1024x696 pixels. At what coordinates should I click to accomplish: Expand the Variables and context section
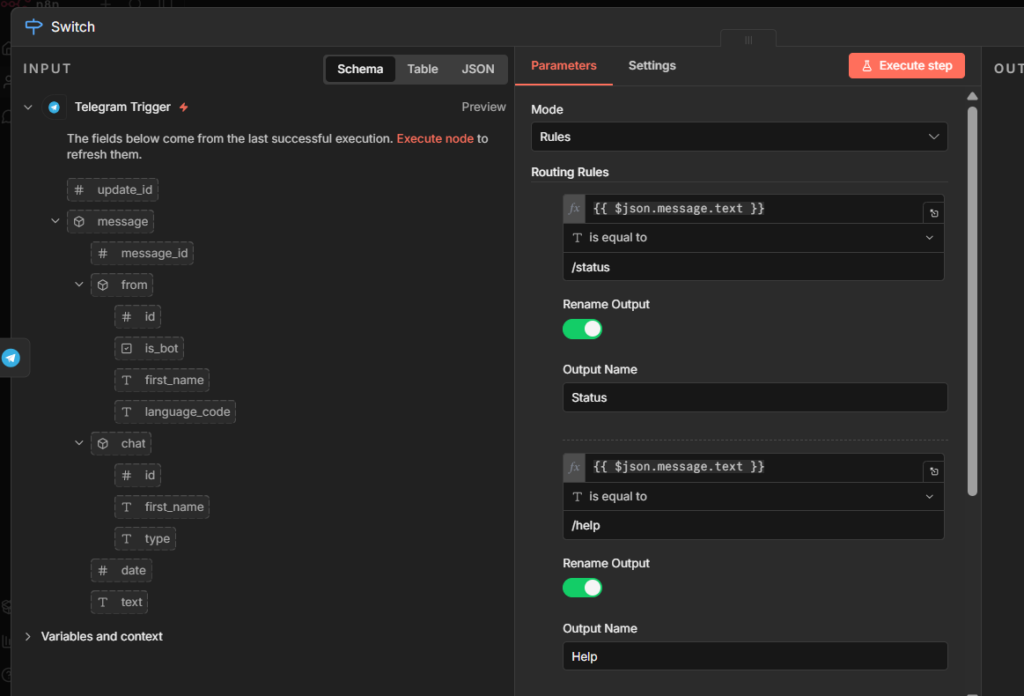(28, 636)
